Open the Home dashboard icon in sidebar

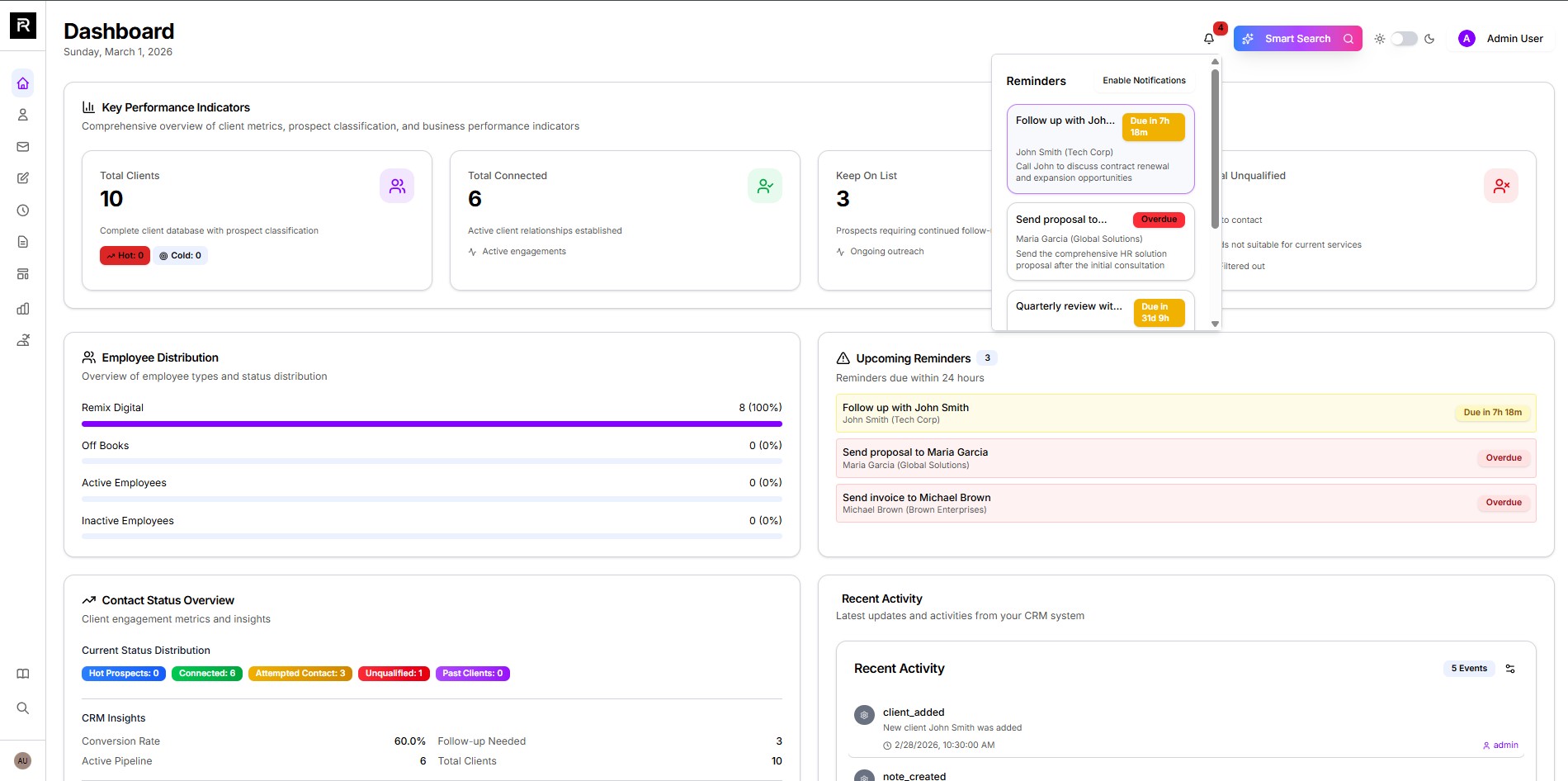22,83
